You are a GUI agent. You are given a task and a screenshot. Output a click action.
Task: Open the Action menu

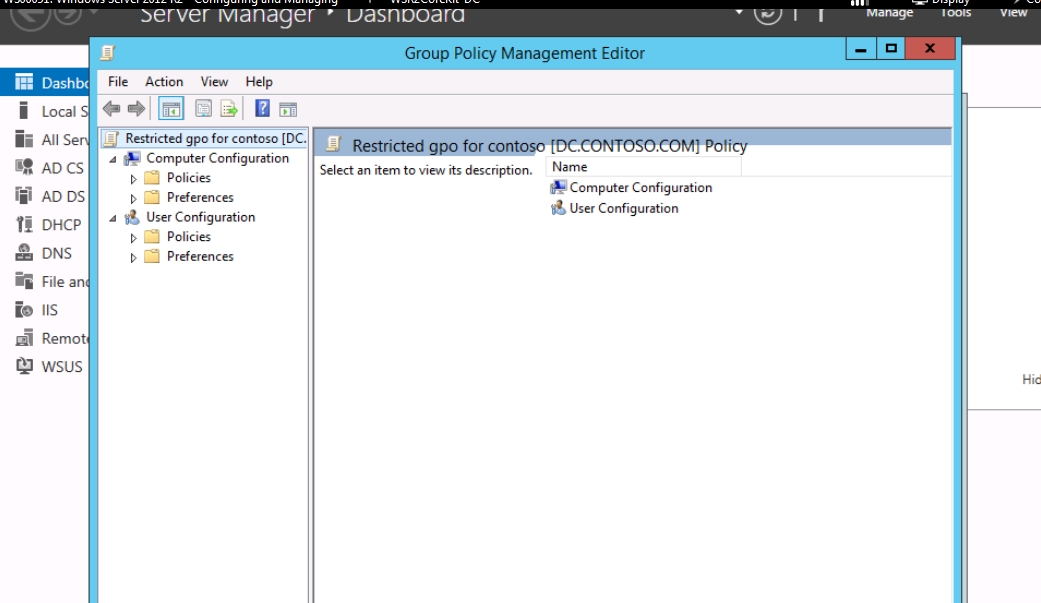coord(164,82)
